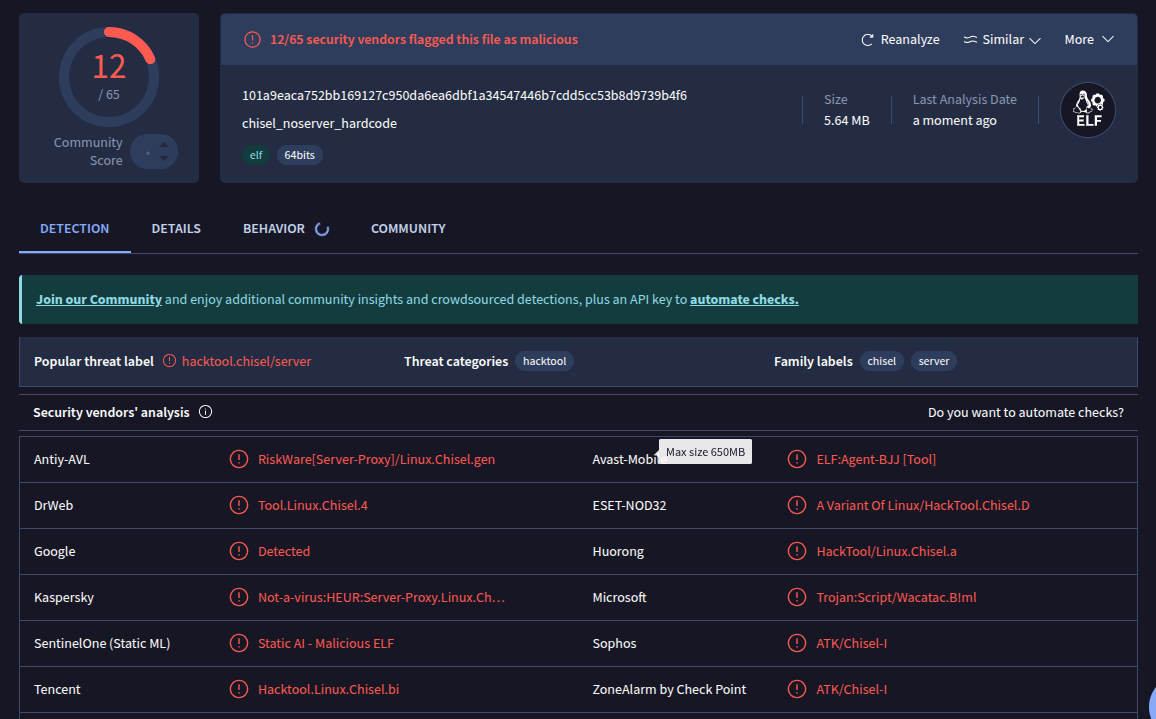Viewport: 1156px width, 719px height.
Task: Click the Google detection warning icon
Action: coord(238,551)
